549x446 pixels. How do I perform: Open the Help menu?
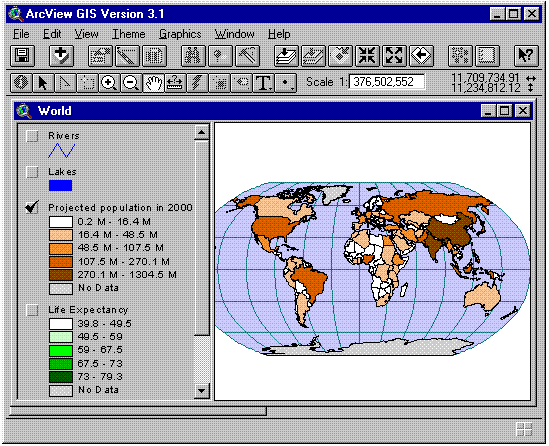coord(279,34)
